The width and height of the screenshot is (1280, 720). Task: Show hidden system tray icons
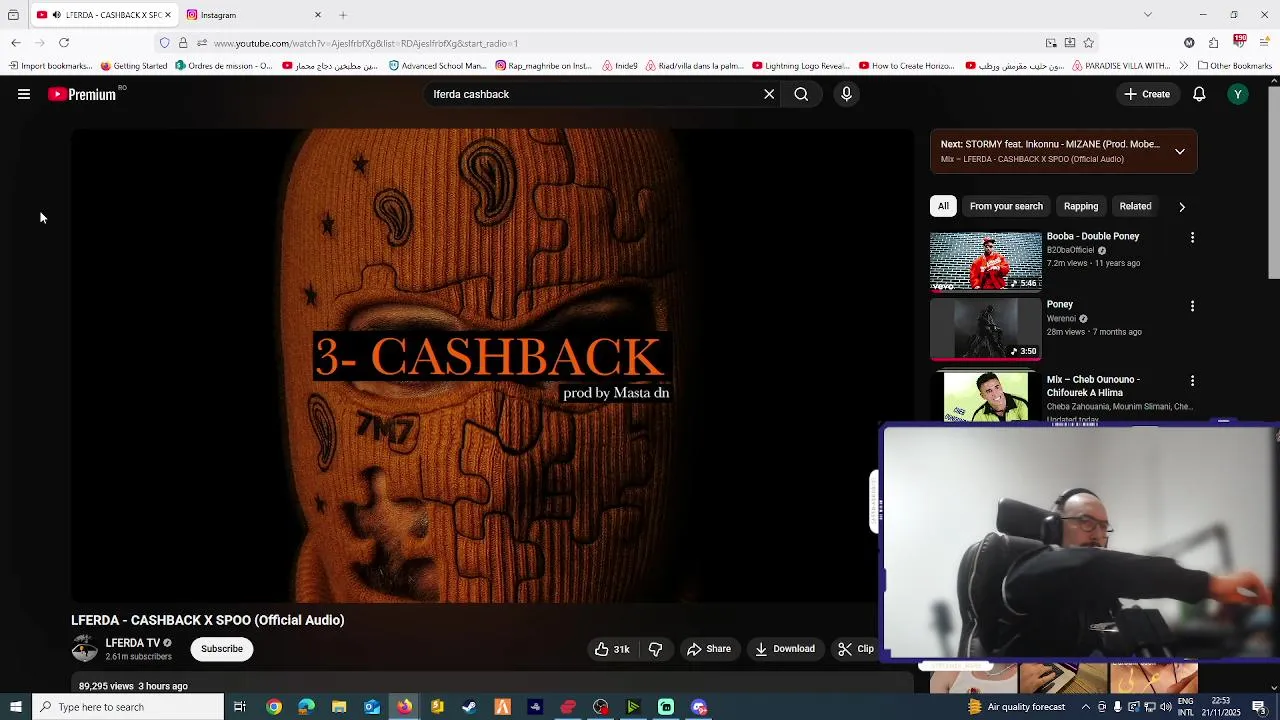point(1085,707)
